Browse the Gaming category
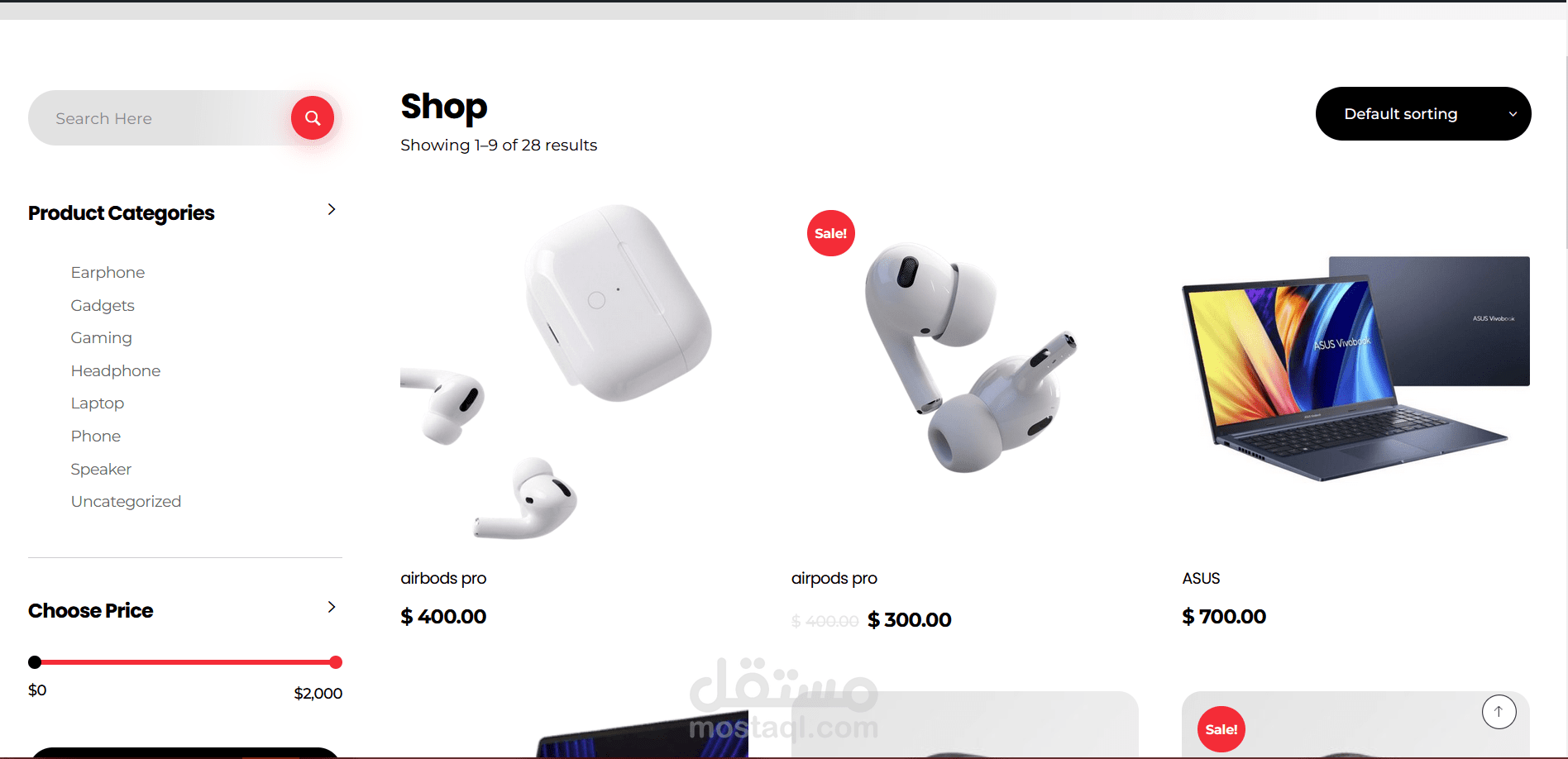 (102, 338)
